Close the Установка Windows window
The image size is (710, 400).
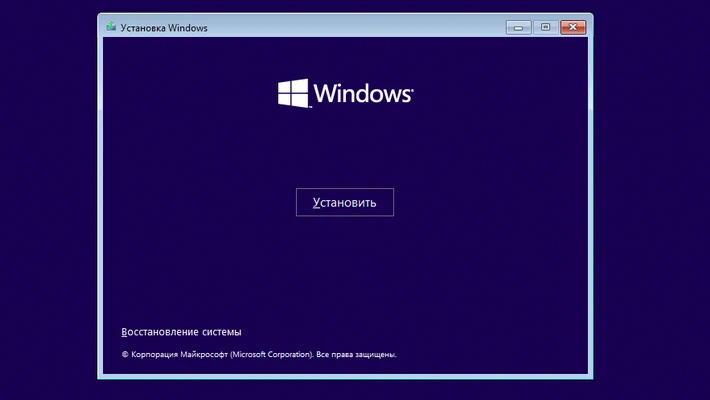point(573,28)
